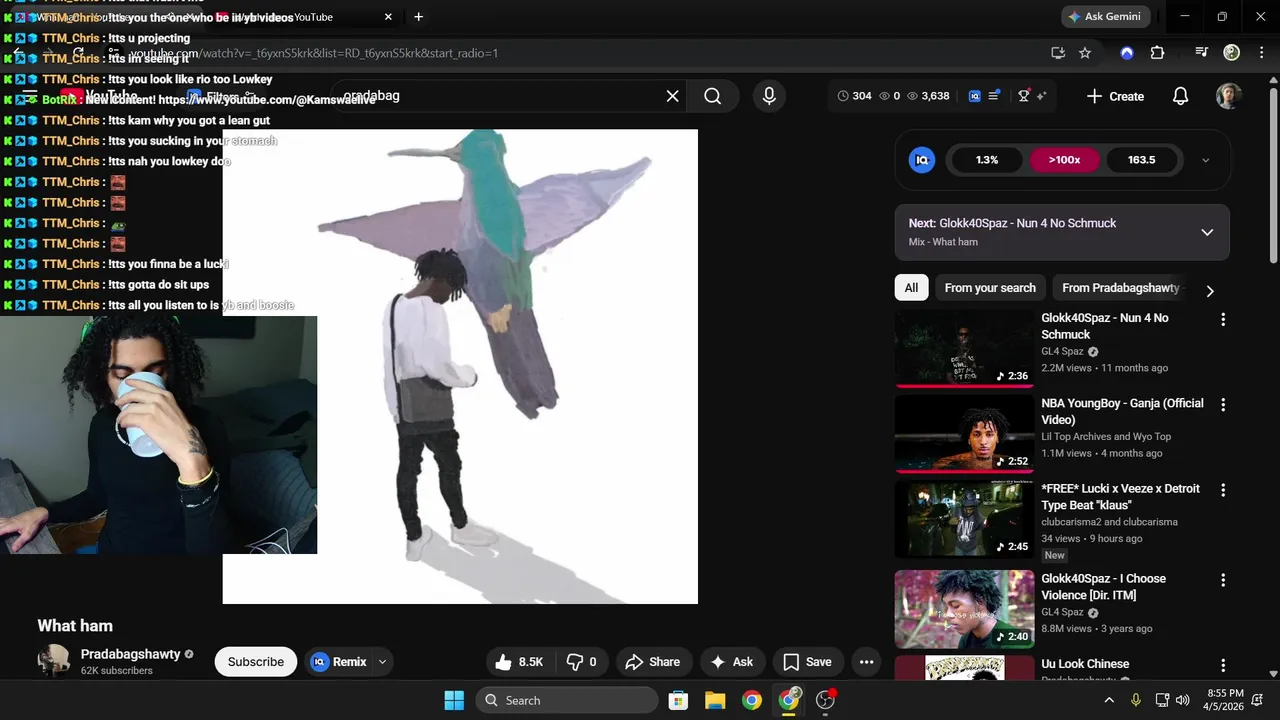Viewport: 1280px width, 720px height.
Task: Click the magnifier search button
Action: [712, 96]
